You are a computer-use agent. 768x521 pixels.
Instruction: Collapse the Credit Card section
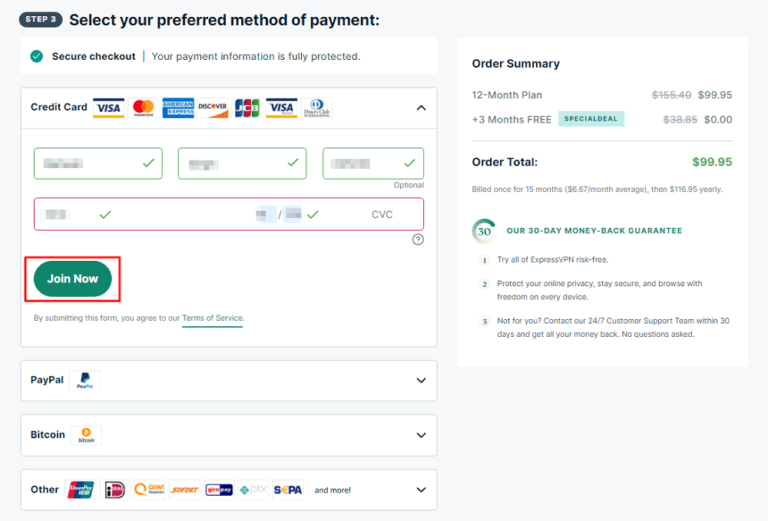tap(421, 108)
